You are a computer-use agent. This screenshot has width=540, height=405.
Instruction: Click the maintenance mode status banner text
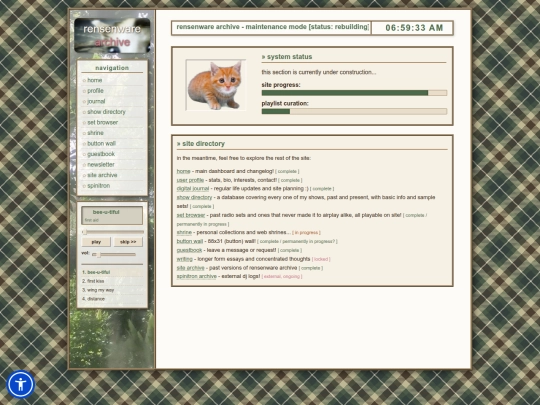(x=272, y=27)
